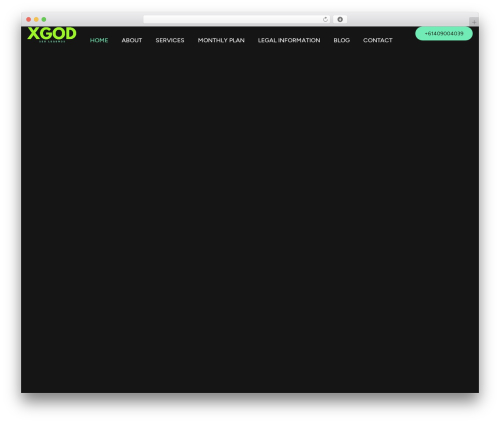Image resolution: width=500 pixels, height=423 pixels.
Task: Open the Home menu item
Action: pyautogui.click(x=99, y=40)
